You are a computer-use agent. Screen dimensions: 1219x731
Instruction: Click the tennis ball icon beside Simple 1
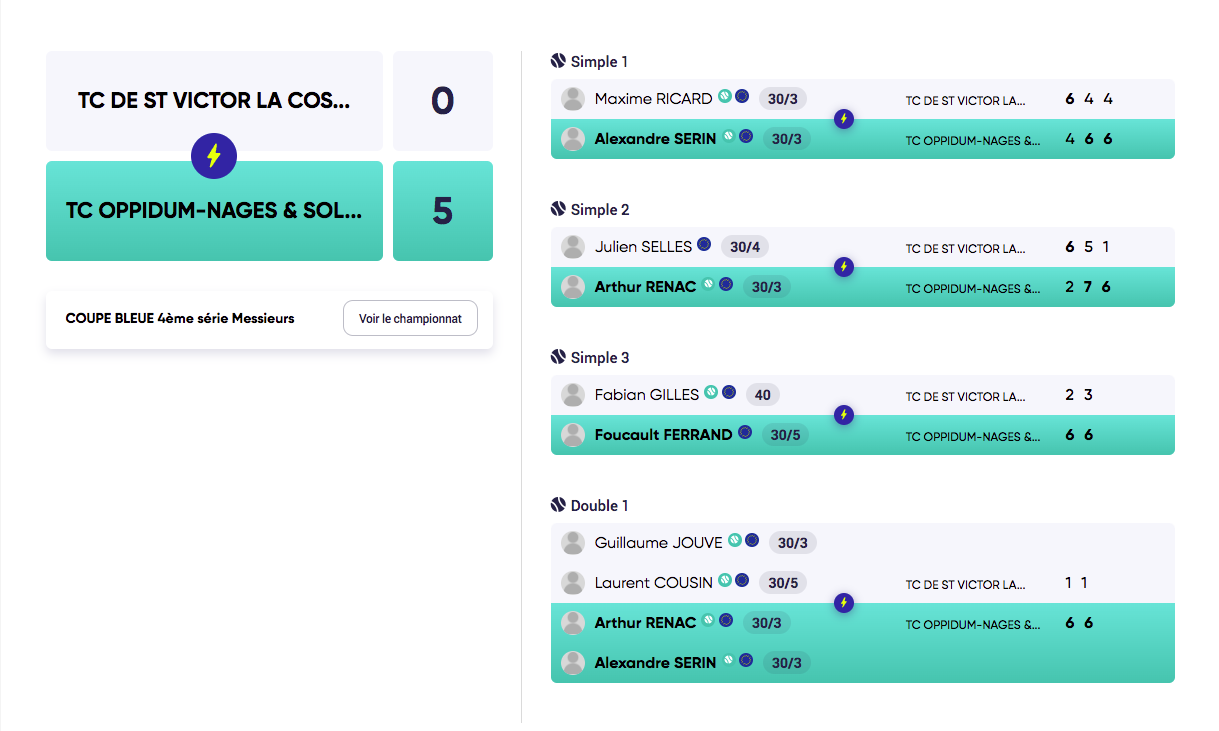559,61
